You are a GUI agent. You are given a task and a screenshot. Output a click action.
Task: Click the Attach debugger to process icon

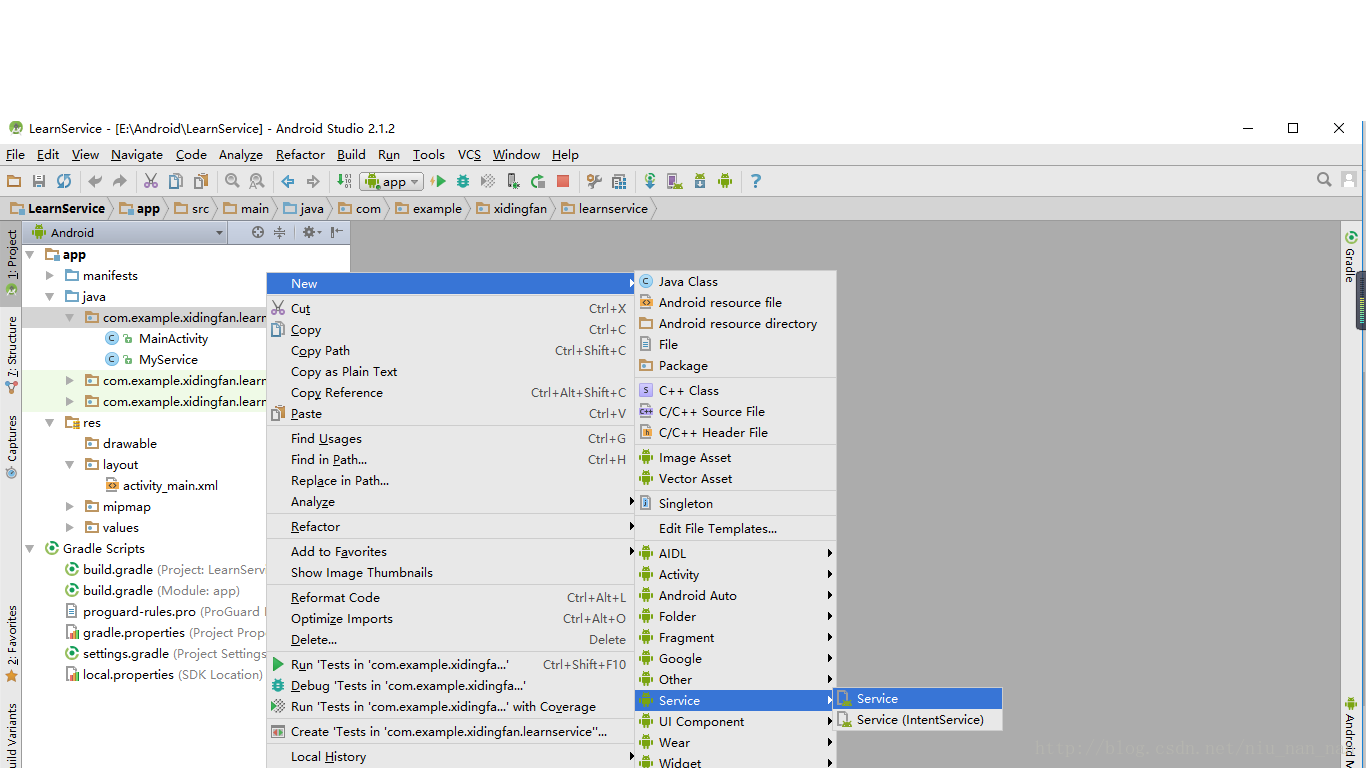click(513, 181)
